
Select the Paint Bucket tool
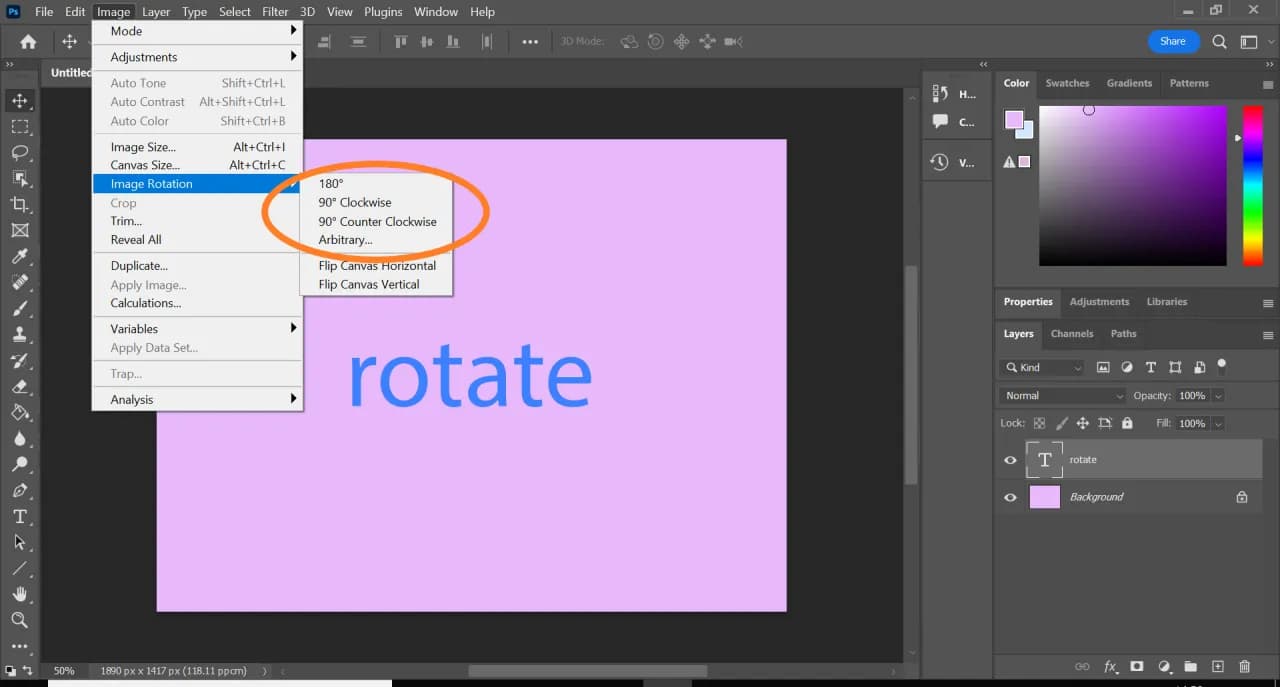pos(20,413)
